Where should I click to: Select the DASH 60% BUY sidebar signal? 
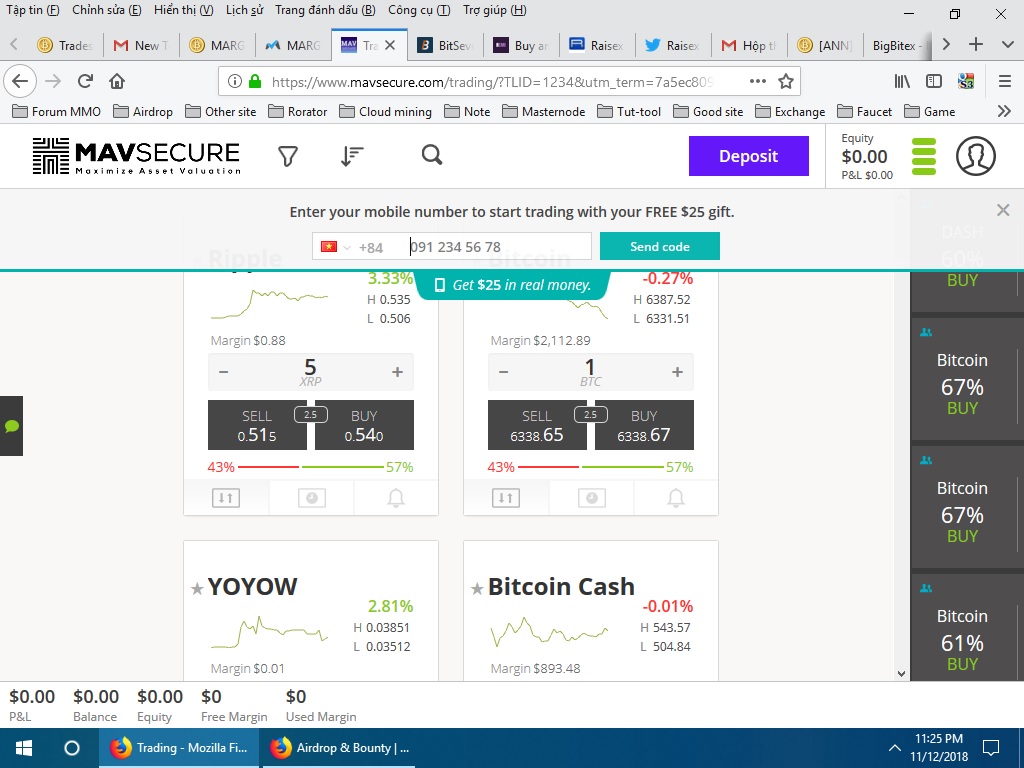coord(962,256)
